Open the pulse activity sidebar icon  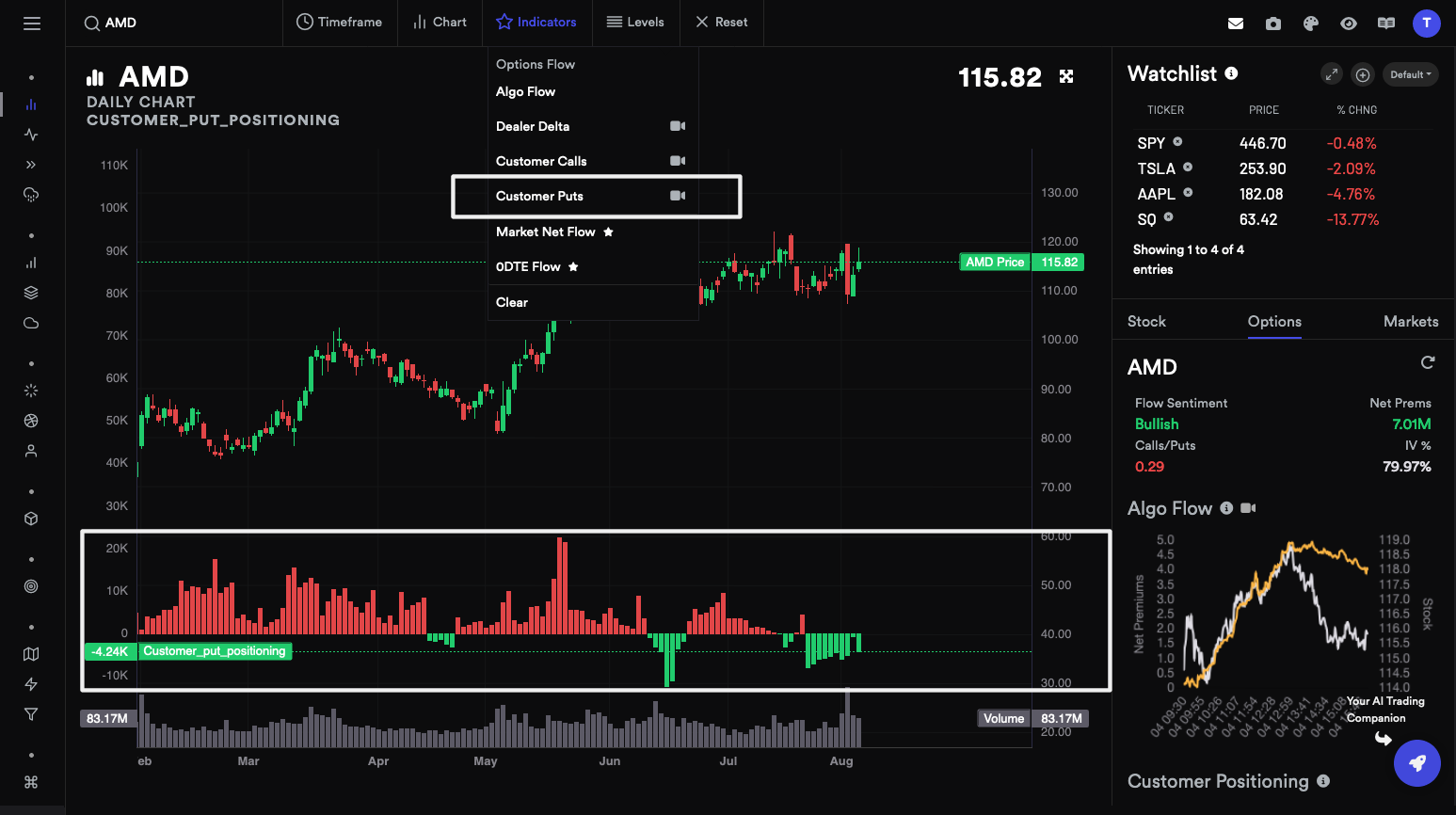point(31,135)
